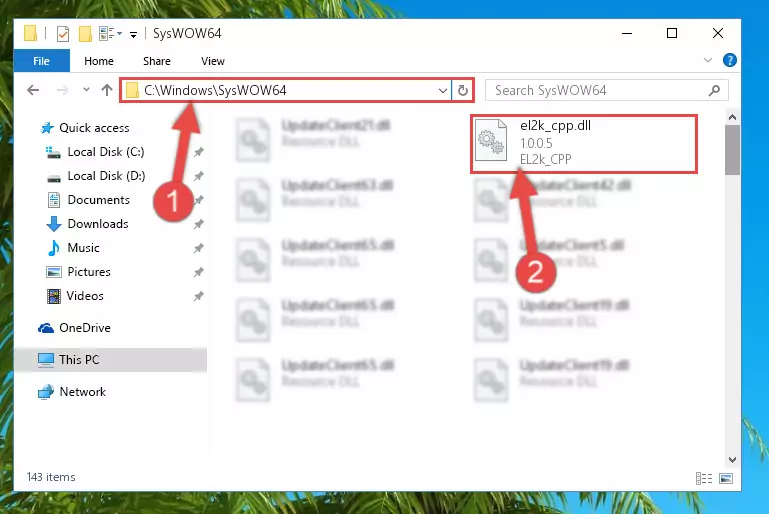Expand the ribbon with the chevron
The height and width of the screenshot is (514, 769).
tap(708, 60)
